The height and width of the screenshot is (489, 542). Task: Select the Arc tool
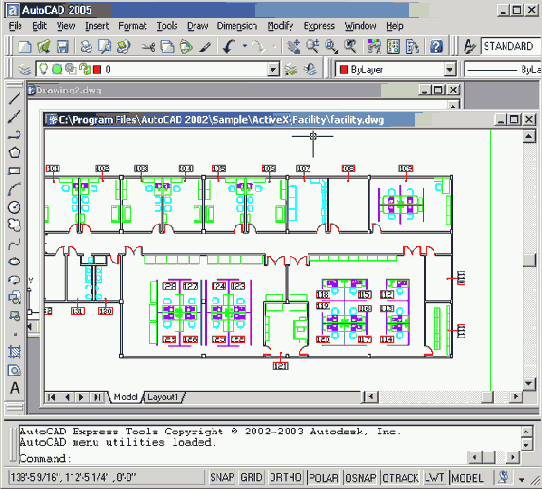click(x=14, y=189)
